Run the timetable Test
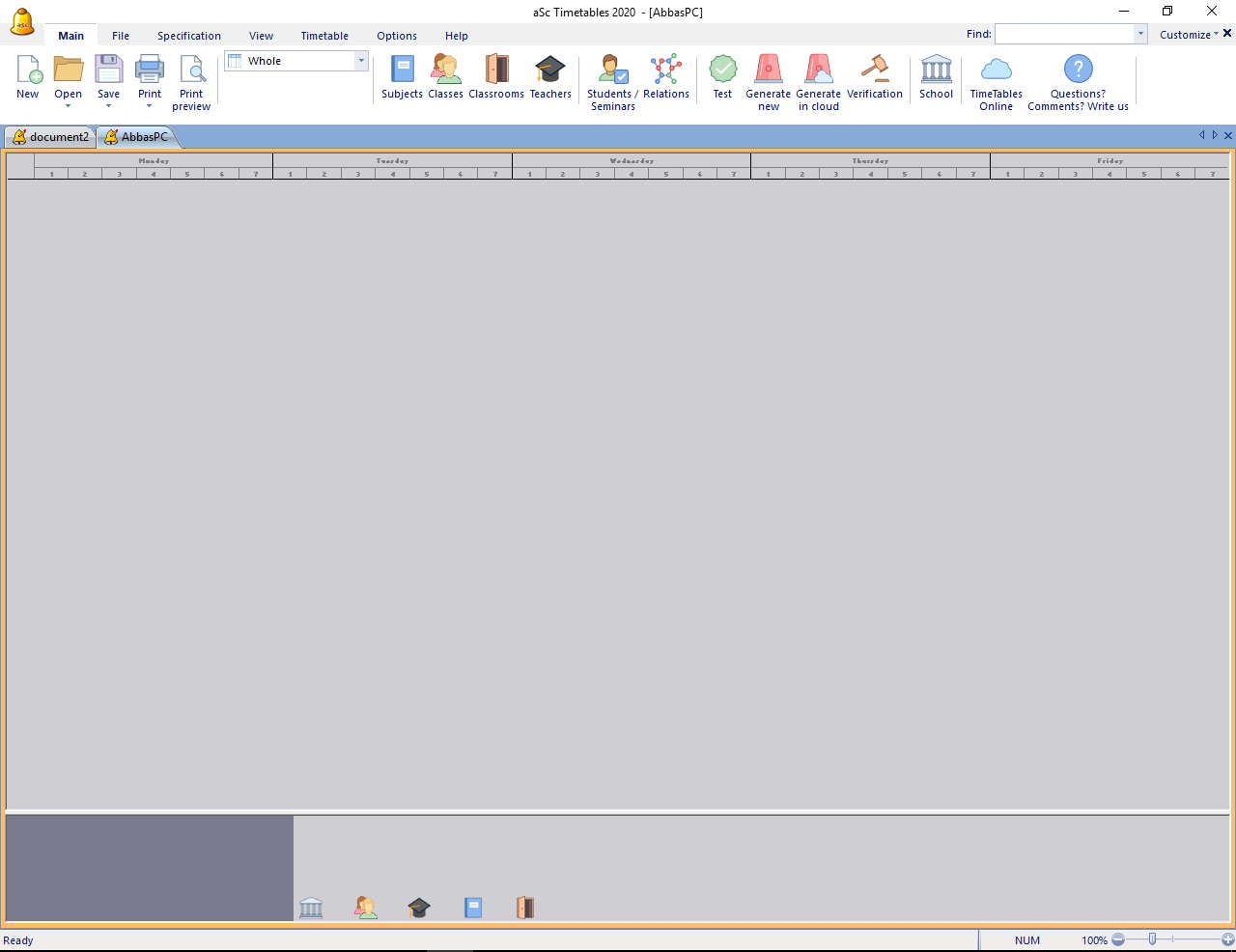1236x952 pixels. [x=722, y=77]
